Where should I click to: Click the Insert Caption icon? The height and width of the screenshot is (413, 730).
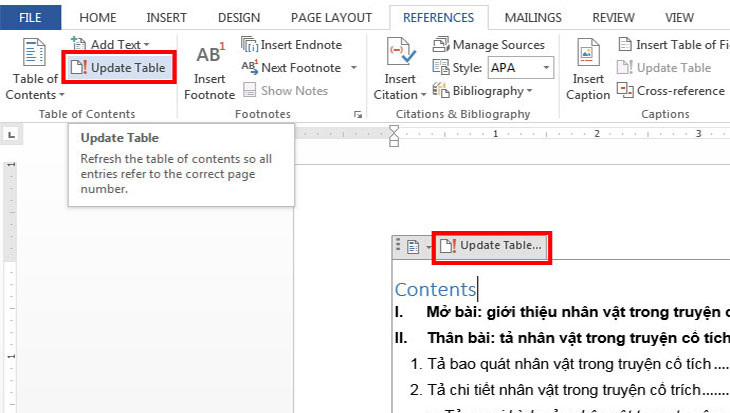588,57
